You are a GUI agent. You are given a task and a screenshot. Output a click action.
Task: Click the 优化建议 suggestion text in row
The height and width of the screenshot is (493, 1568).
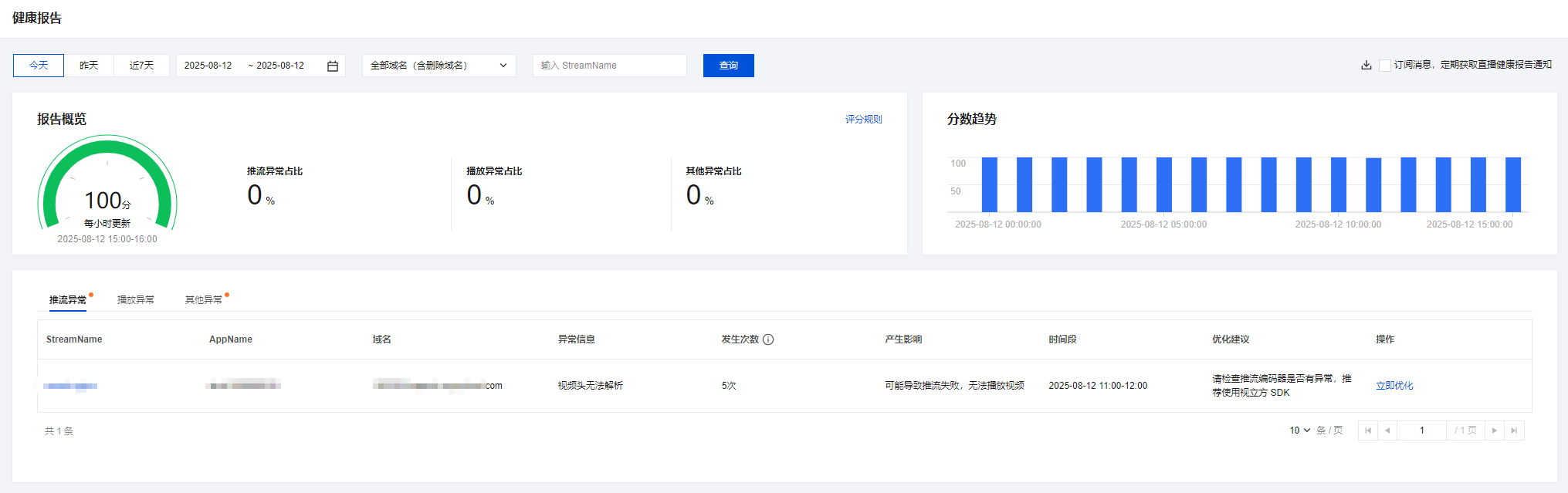pyautogui.click(x=1282, y=386)
